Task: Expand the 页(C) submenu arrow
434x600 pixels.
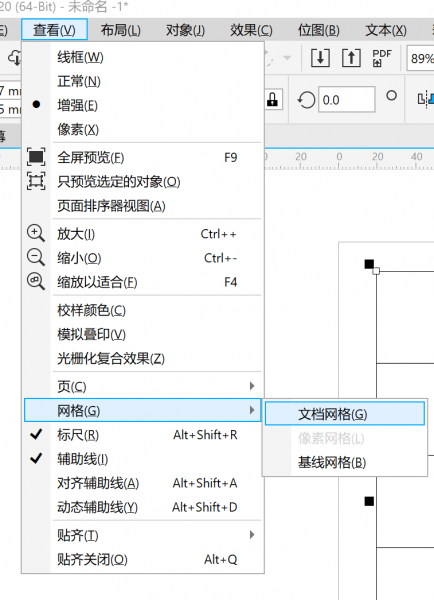Action: coord(252,386)
